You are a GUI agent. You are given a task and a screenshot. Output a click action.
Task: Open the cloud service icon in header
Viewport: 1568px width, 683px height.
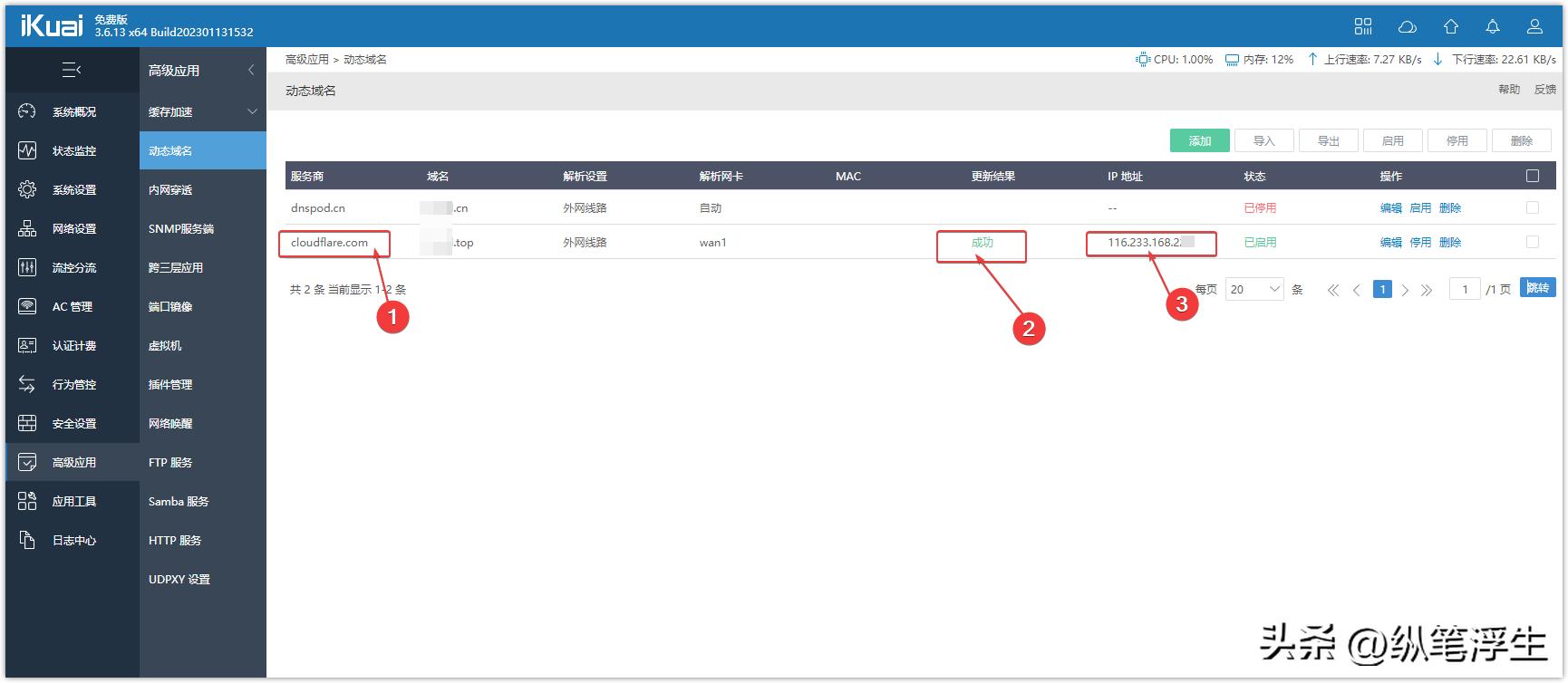click(1407, 26)
